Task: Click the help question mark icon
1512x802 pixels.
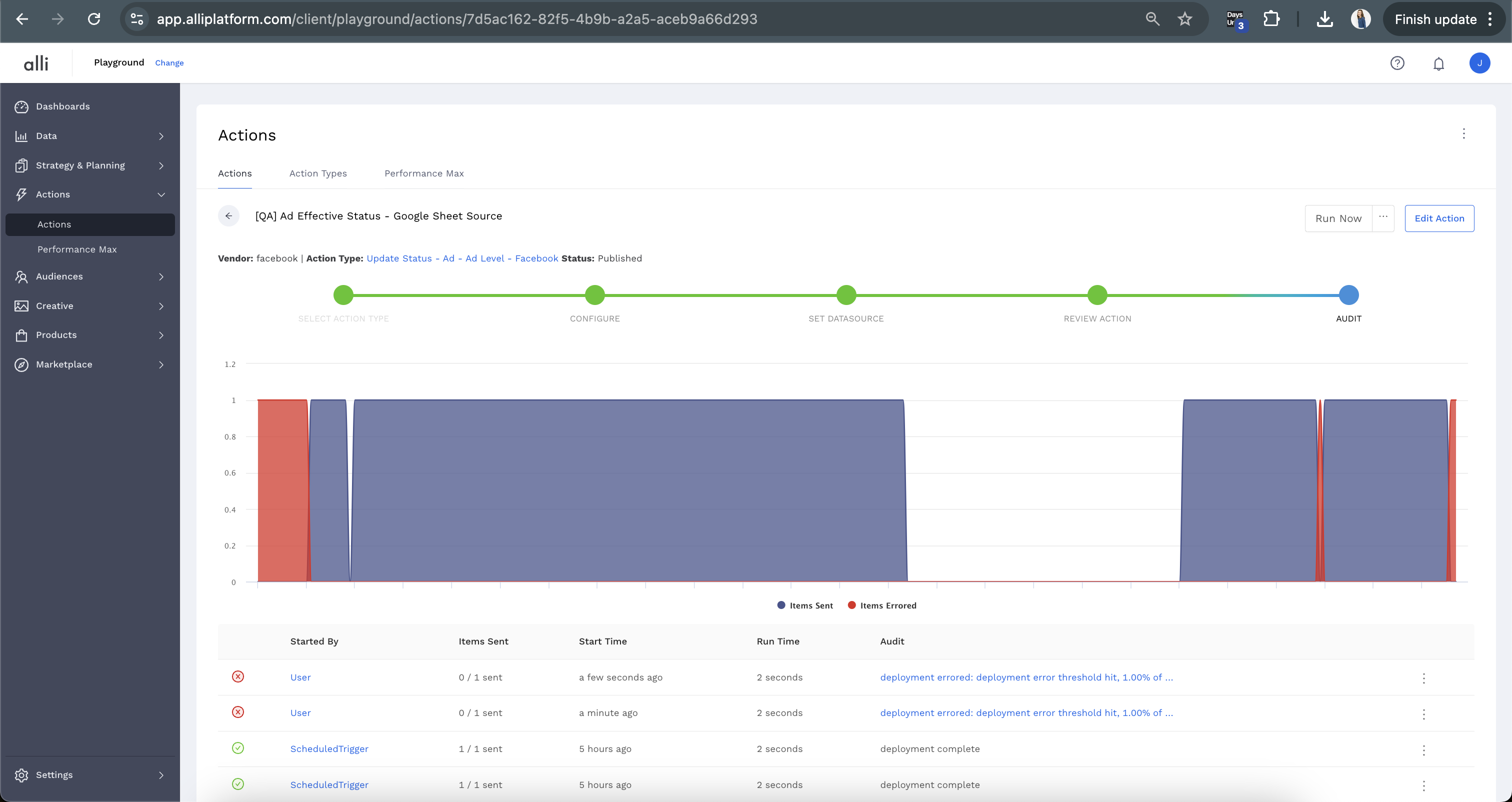Action: tap(1397, 63)
